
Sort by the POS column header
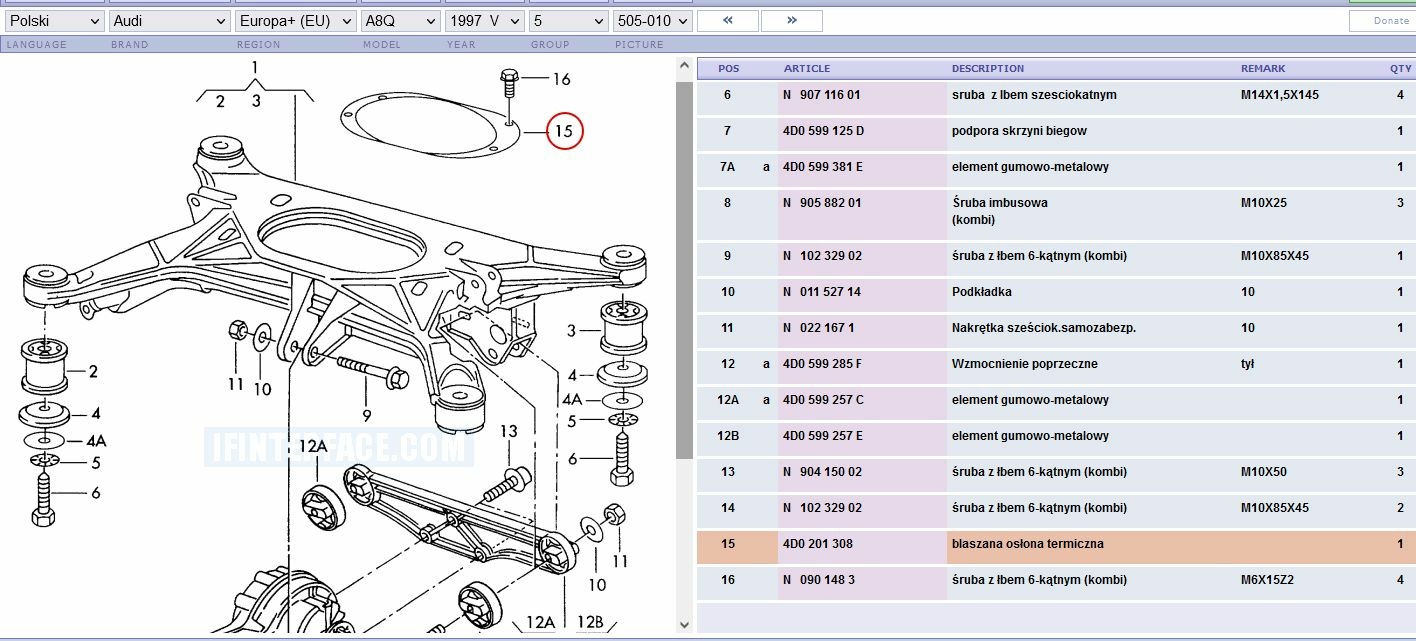pos(729,68)
